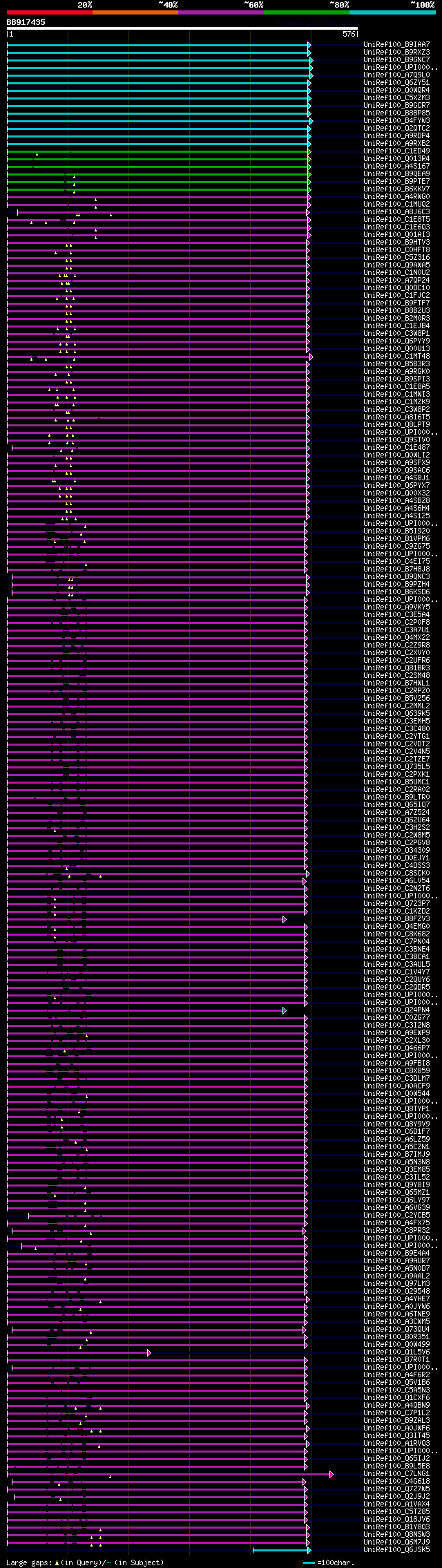Click the orange ~40% identity legend segment

point(135,12)
